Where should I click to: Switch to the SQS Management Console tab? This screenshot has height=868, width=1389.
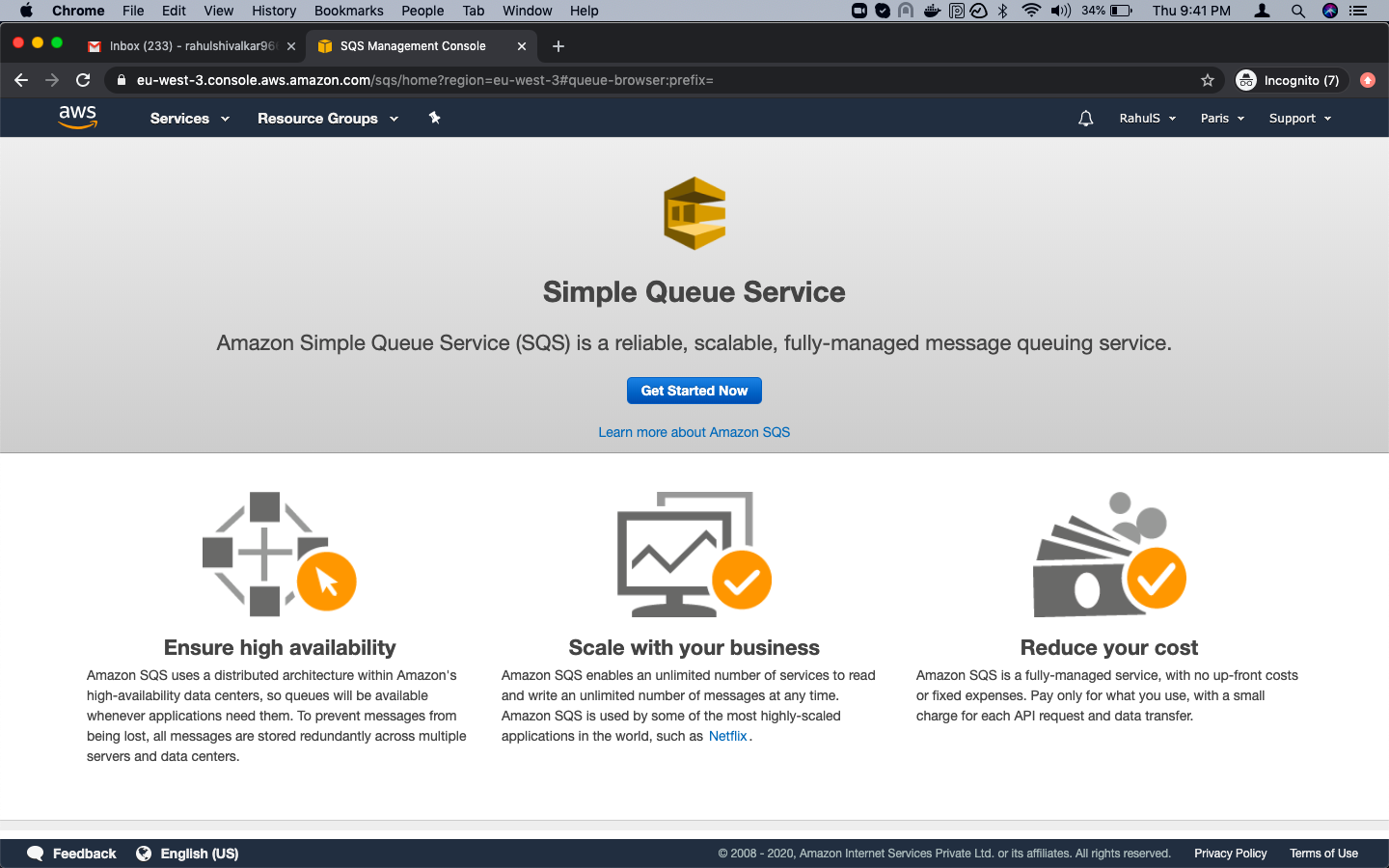click(x=415, y=45)
